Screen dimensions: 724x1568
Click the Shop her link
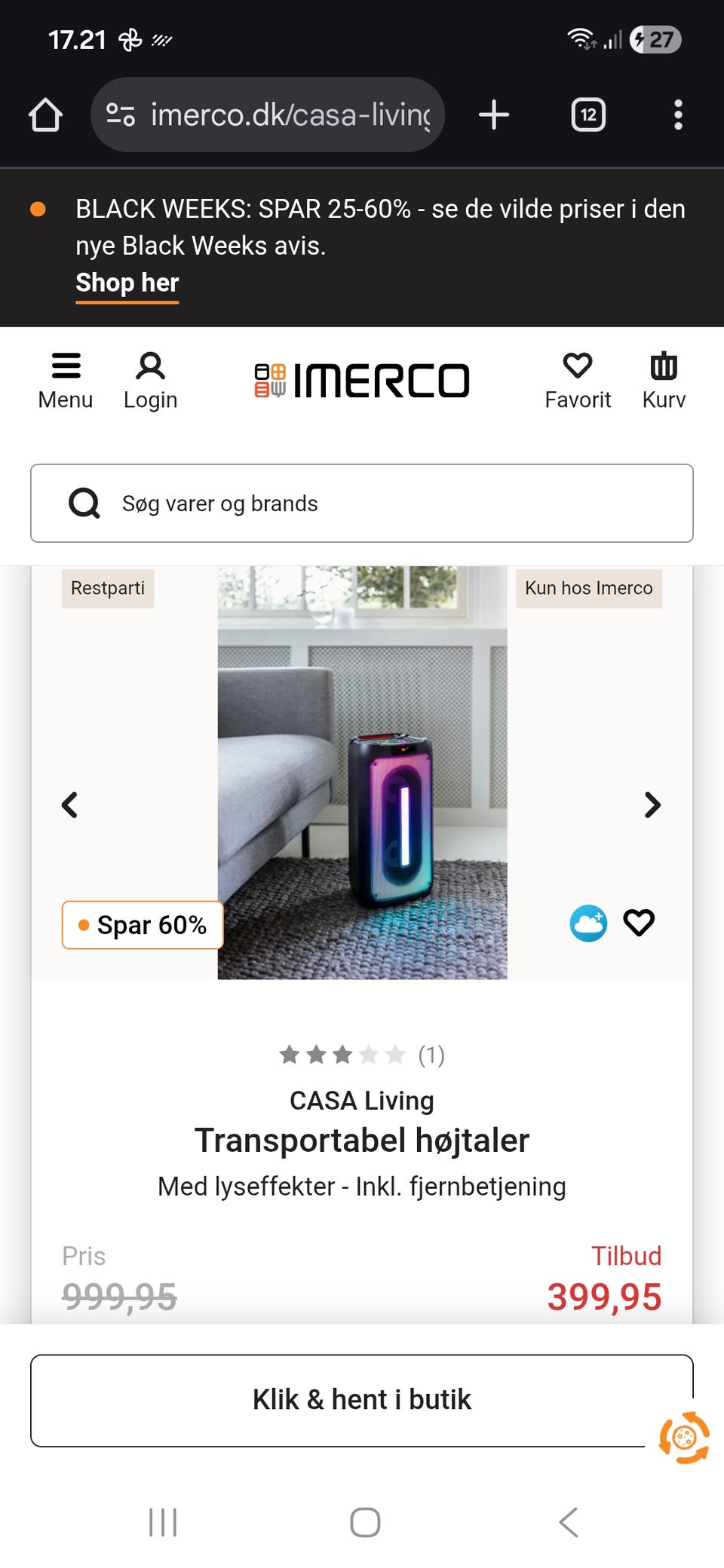click(127, 283)
